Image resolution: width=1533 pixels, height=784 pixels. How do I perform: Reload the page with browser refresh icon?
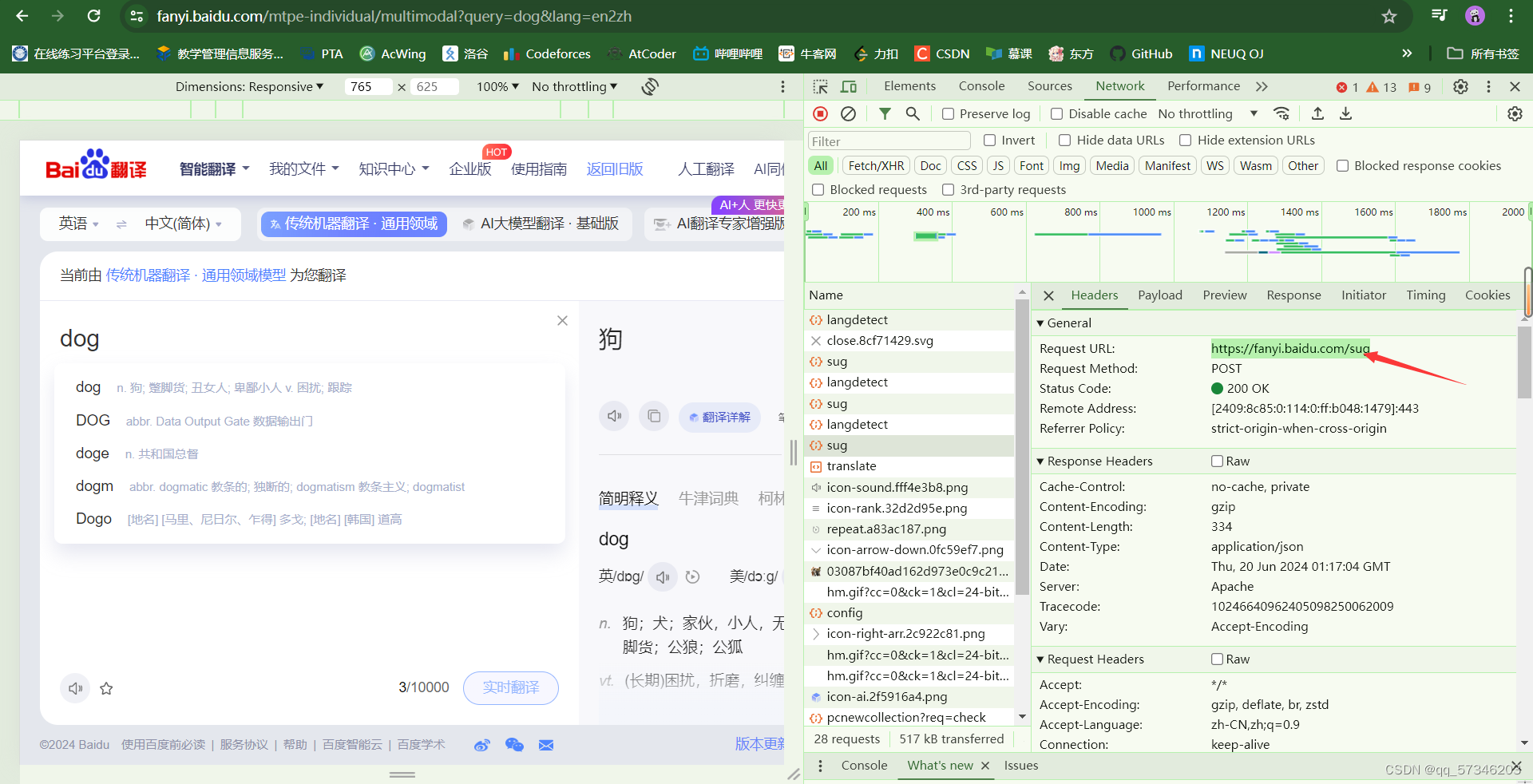click(x=93, y=16)
